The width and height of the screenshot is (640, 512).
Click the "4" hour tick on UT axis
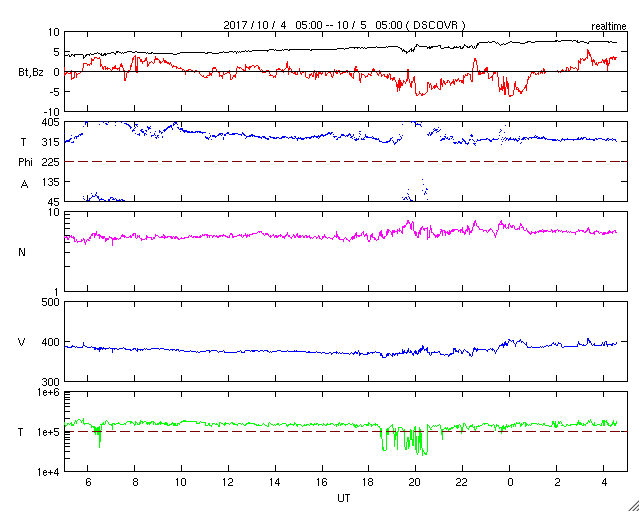(x=604, y=482)
